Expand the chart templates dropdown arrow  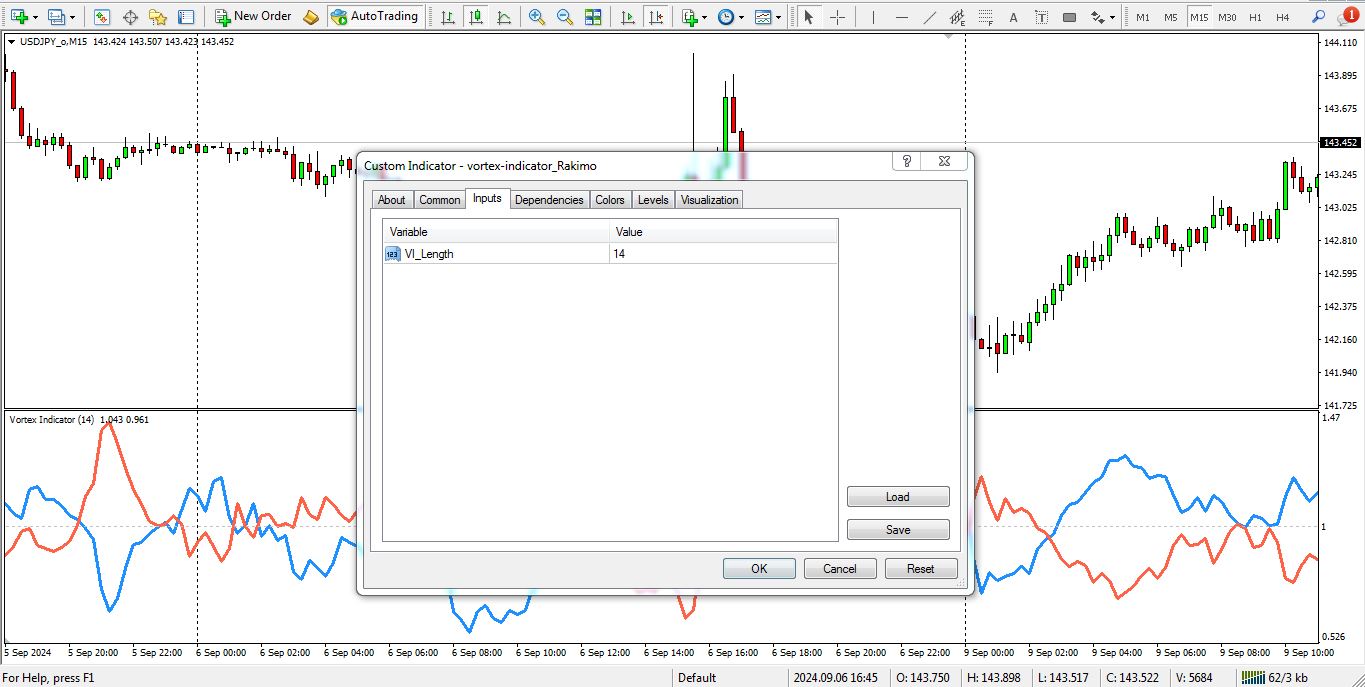pos(779,17)
